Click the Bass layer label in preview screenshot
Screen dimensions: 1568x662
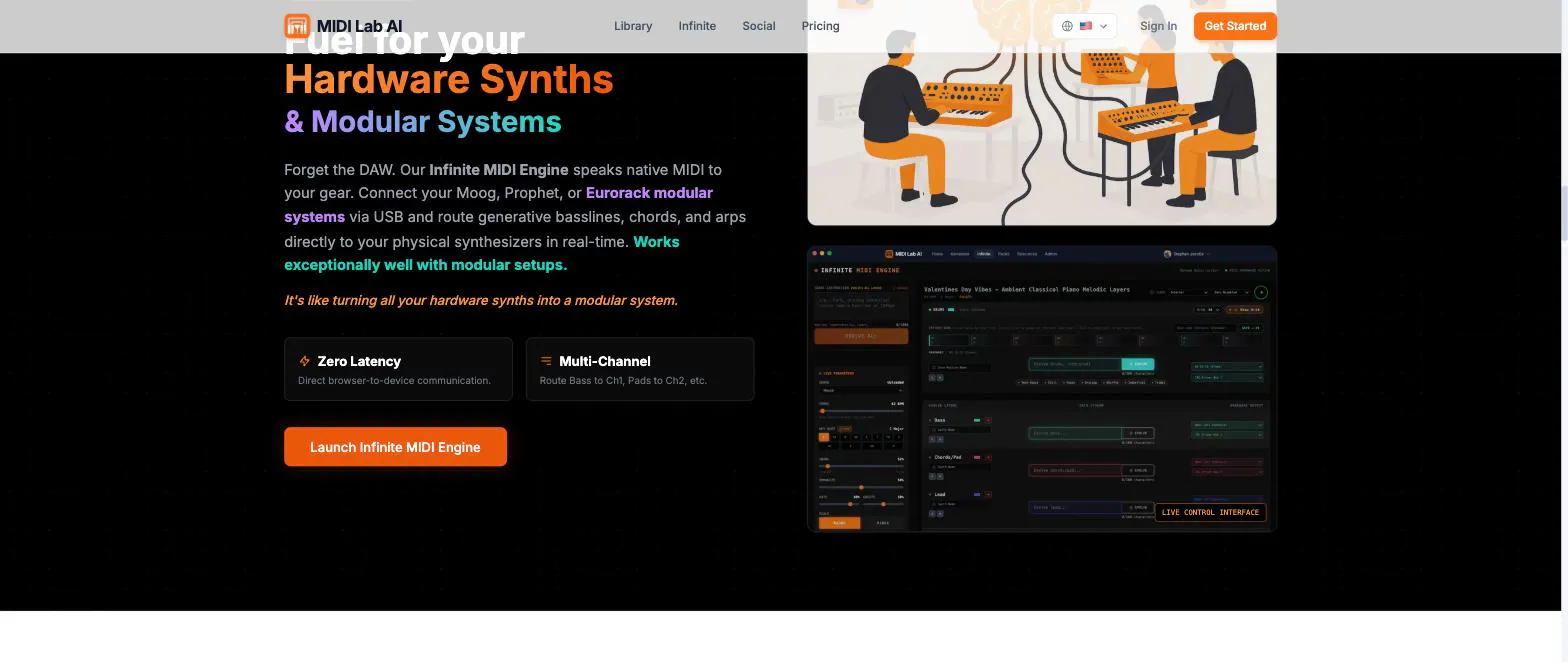tap(939, 420)
